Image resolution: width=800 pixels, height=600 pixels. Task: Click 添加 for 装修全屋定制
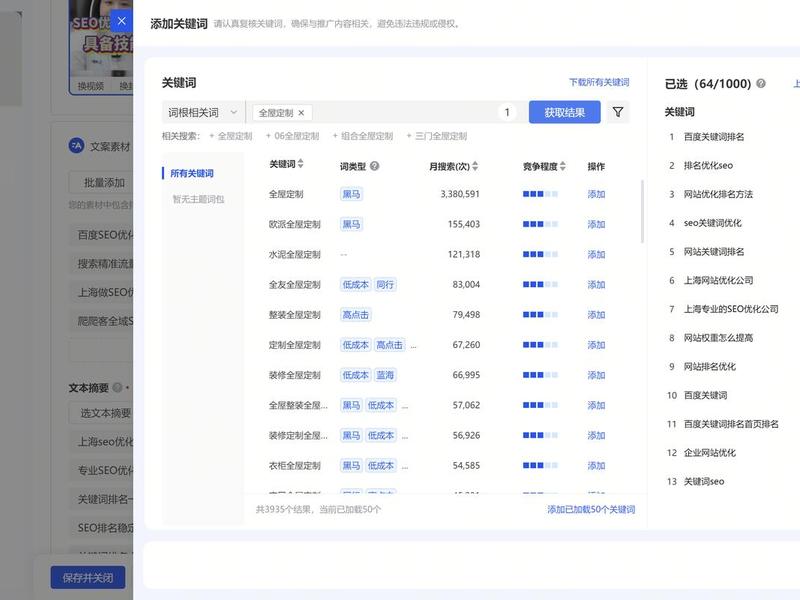(596, 375)
